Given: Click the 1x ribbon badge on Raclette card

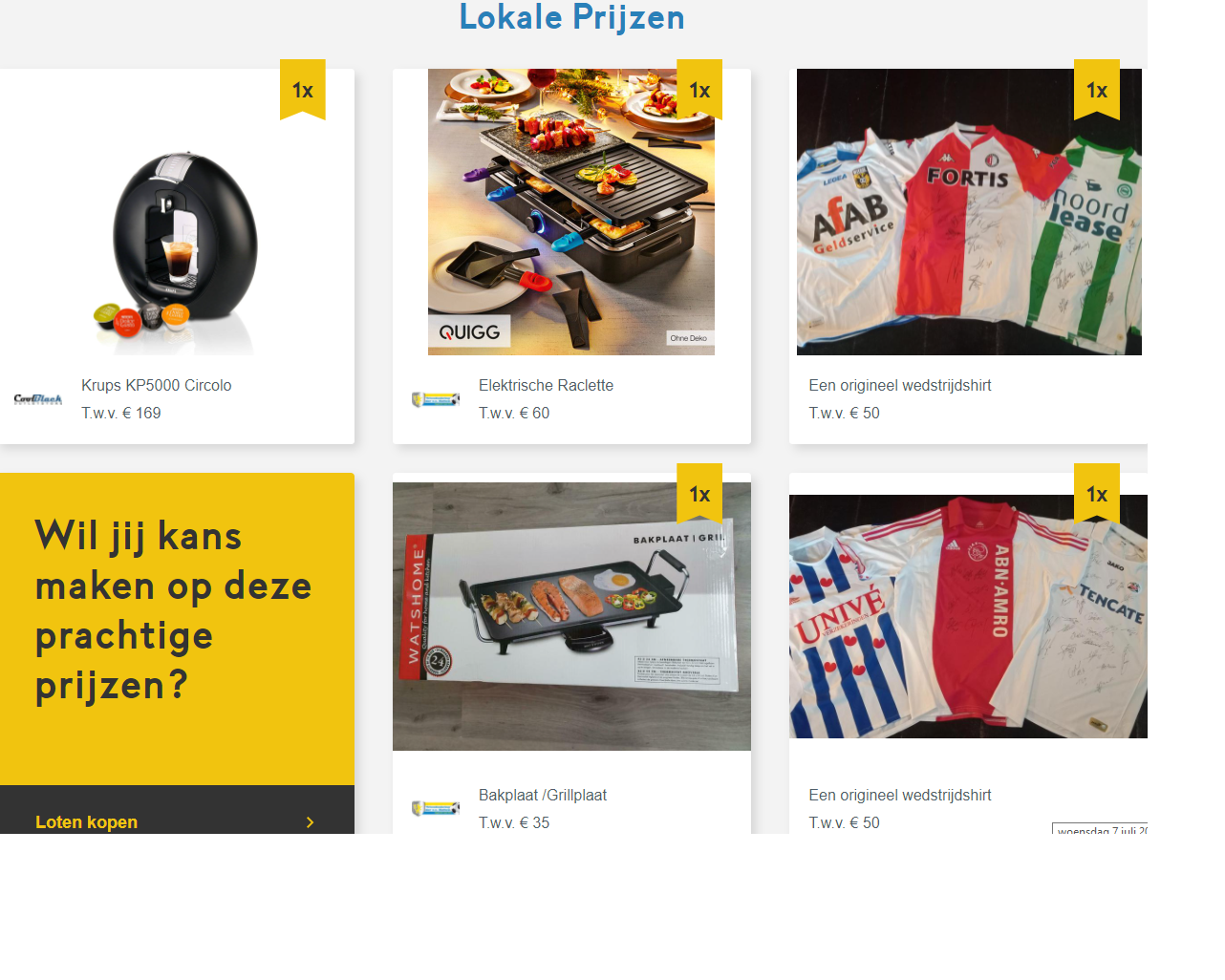Looking at the screenshot, I should coord(699,90).
